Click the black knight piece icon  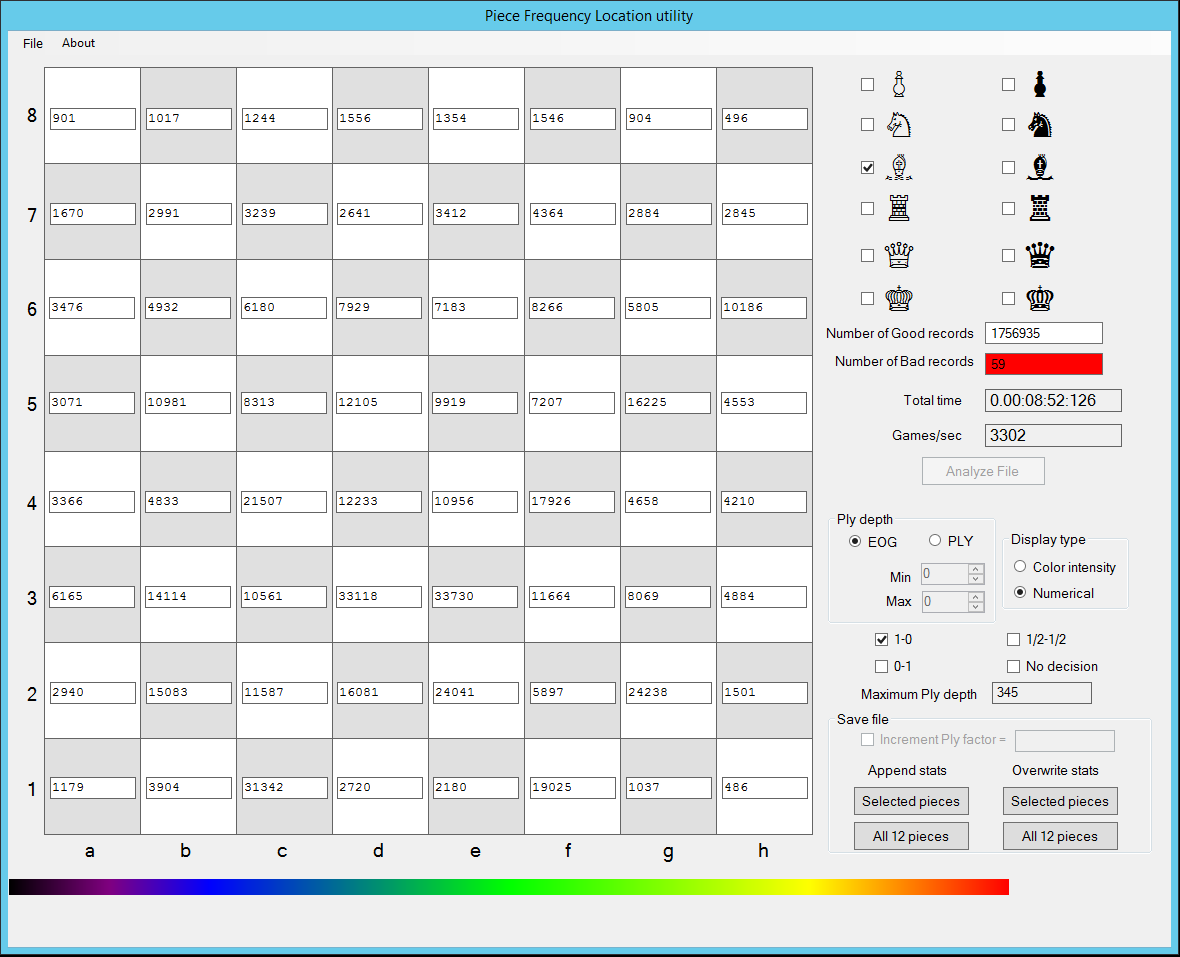point(1040,125)
